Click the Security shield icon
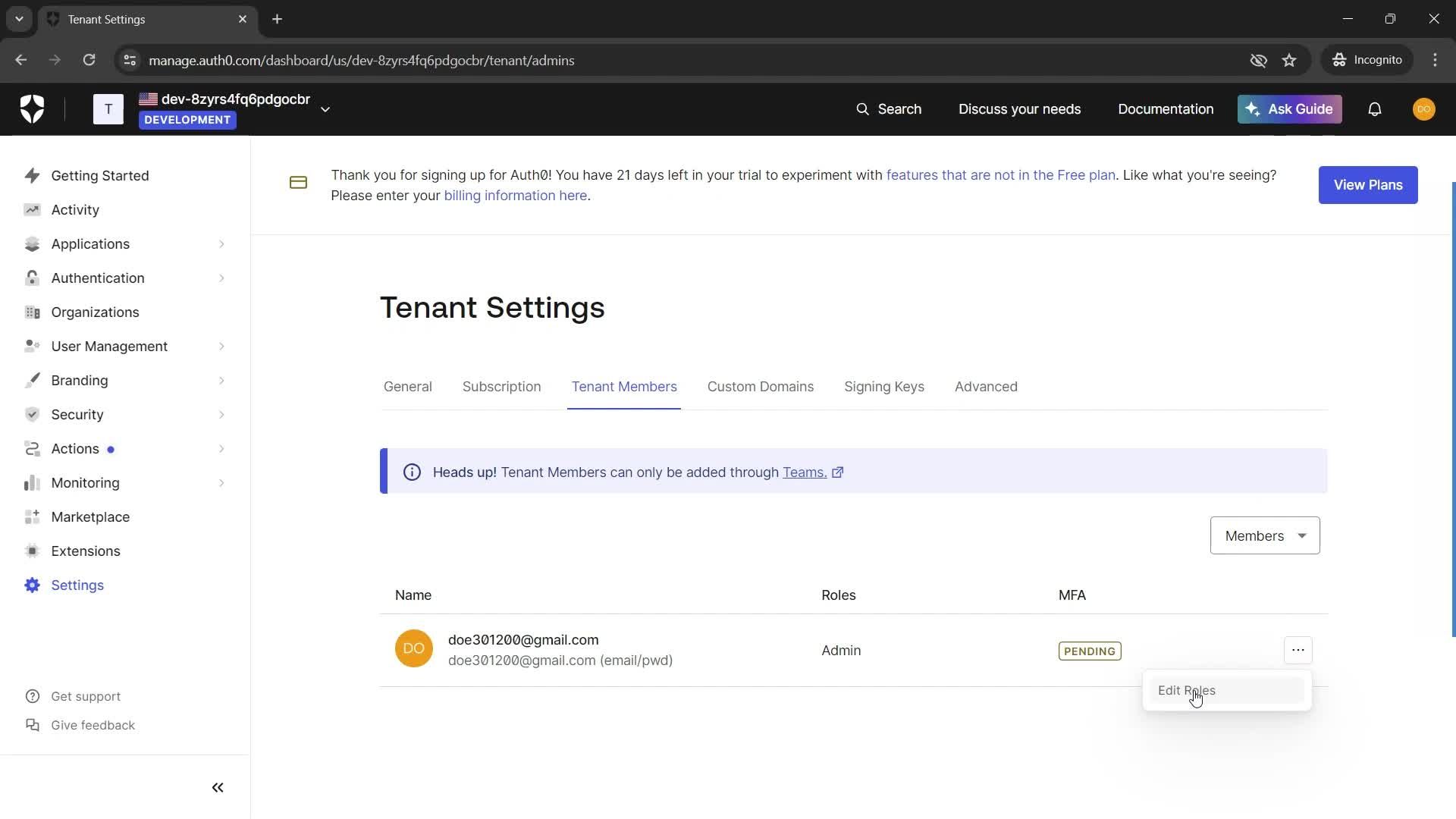This screenshot has width=1456, height=819. [x=32, y=414]
